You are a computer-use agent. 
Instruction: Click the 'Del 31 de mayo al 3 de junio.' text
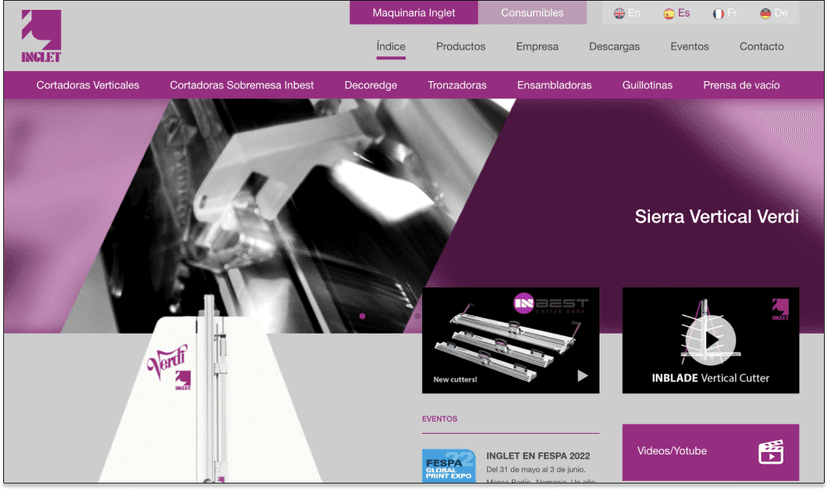coord(536,469)
